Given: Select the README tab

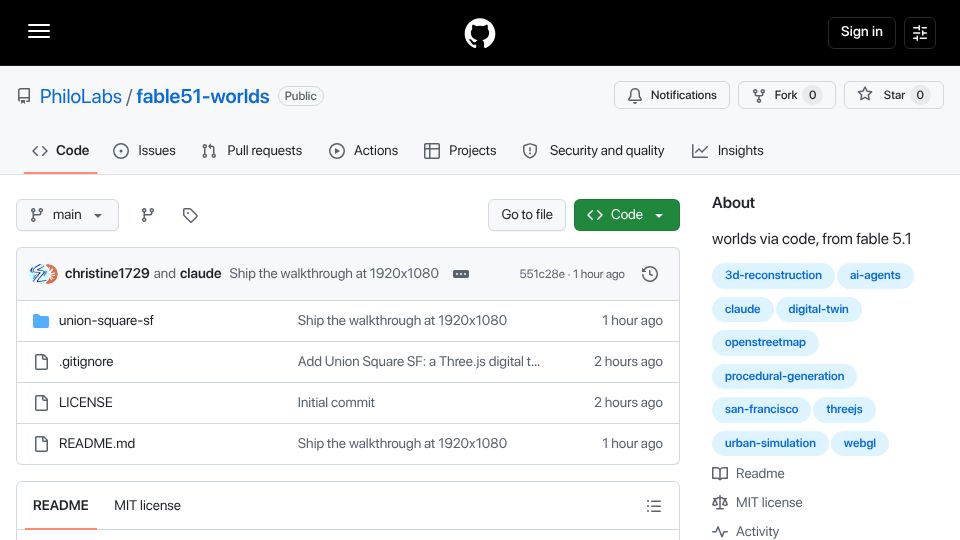Looking at the screenshot, I should click(61, 506).
